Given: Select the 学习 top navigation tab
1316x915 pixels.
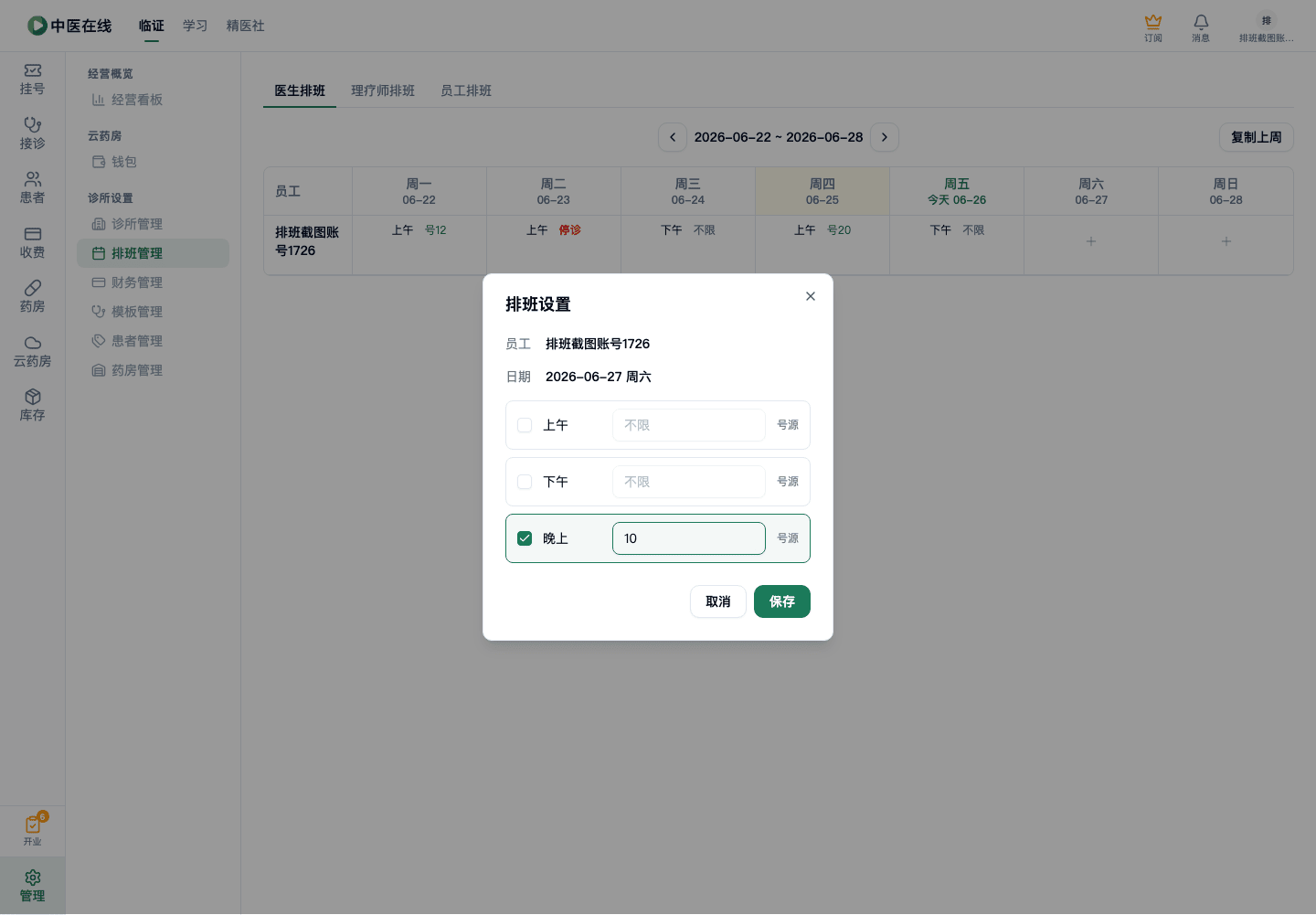Looking at the screenshot, I should click(x=196, y=26).
